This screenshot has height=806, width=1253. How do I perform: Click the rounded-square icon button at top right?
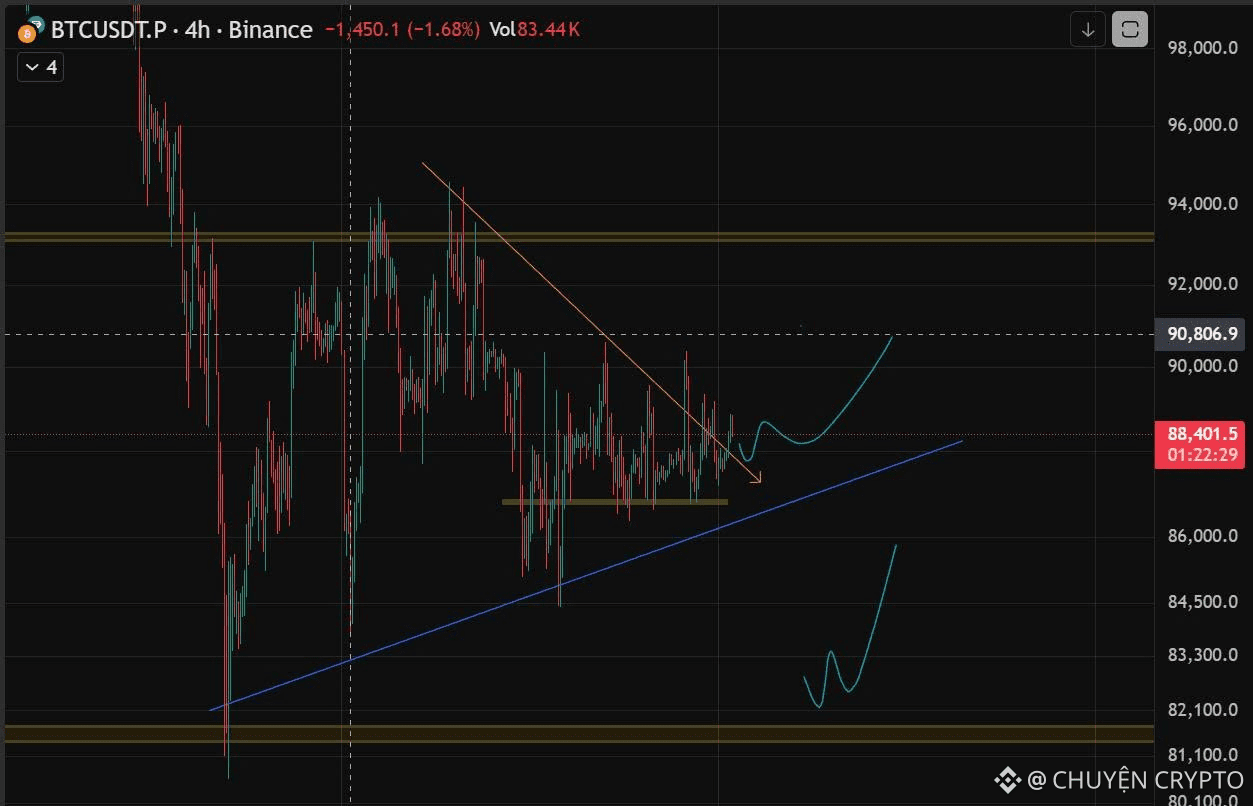click(x=1130, y=30)
